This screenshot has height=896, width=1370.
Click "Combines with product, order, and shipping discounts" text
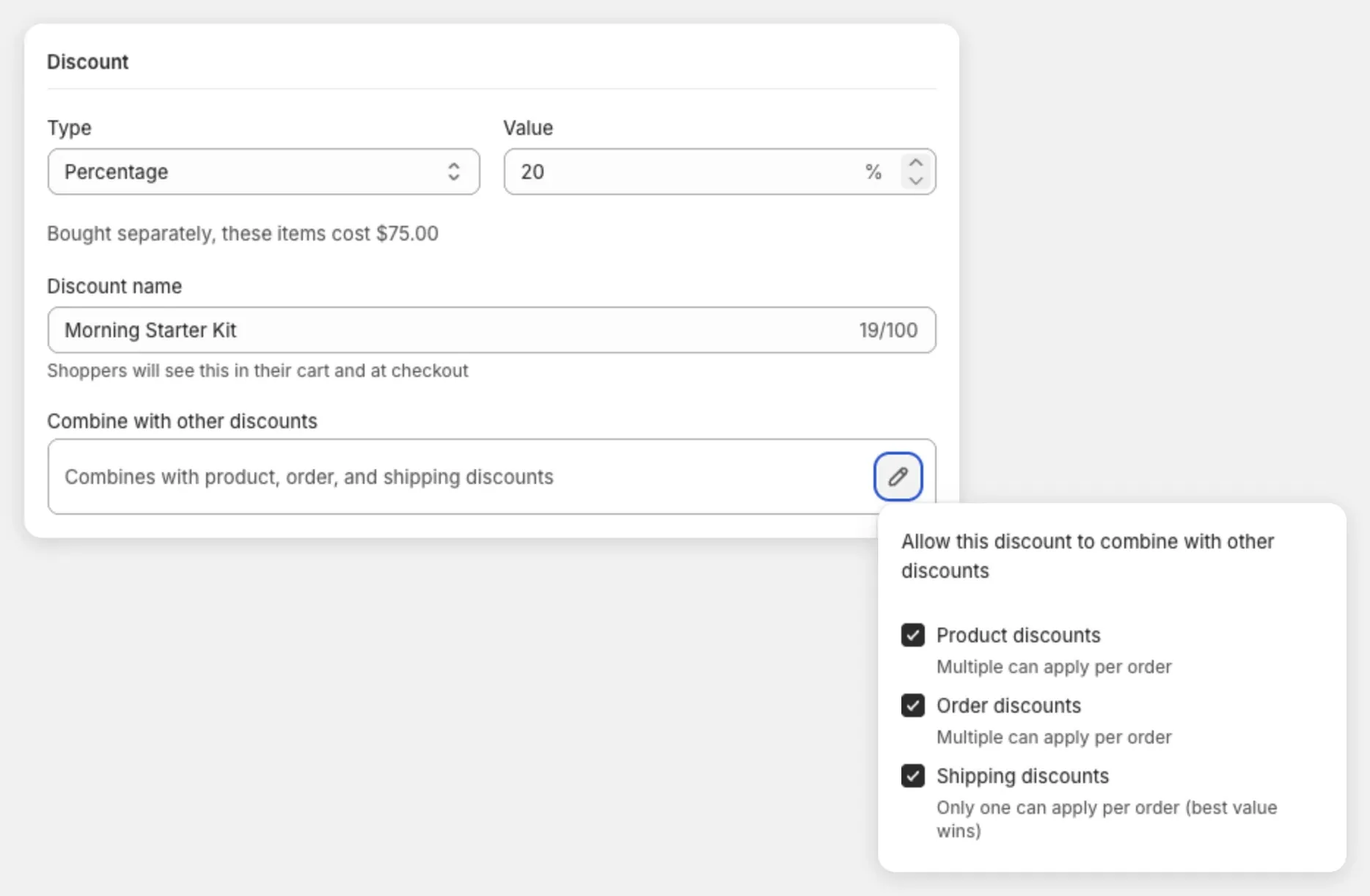[x=309, y=477]
